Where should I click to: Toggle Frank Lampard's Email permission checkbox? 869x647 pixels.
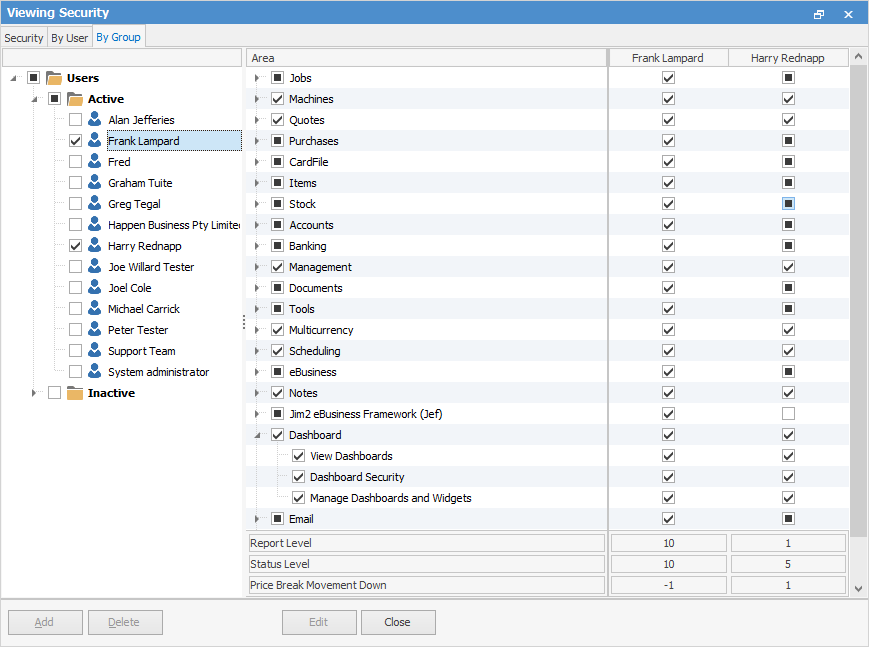[668, 518]
